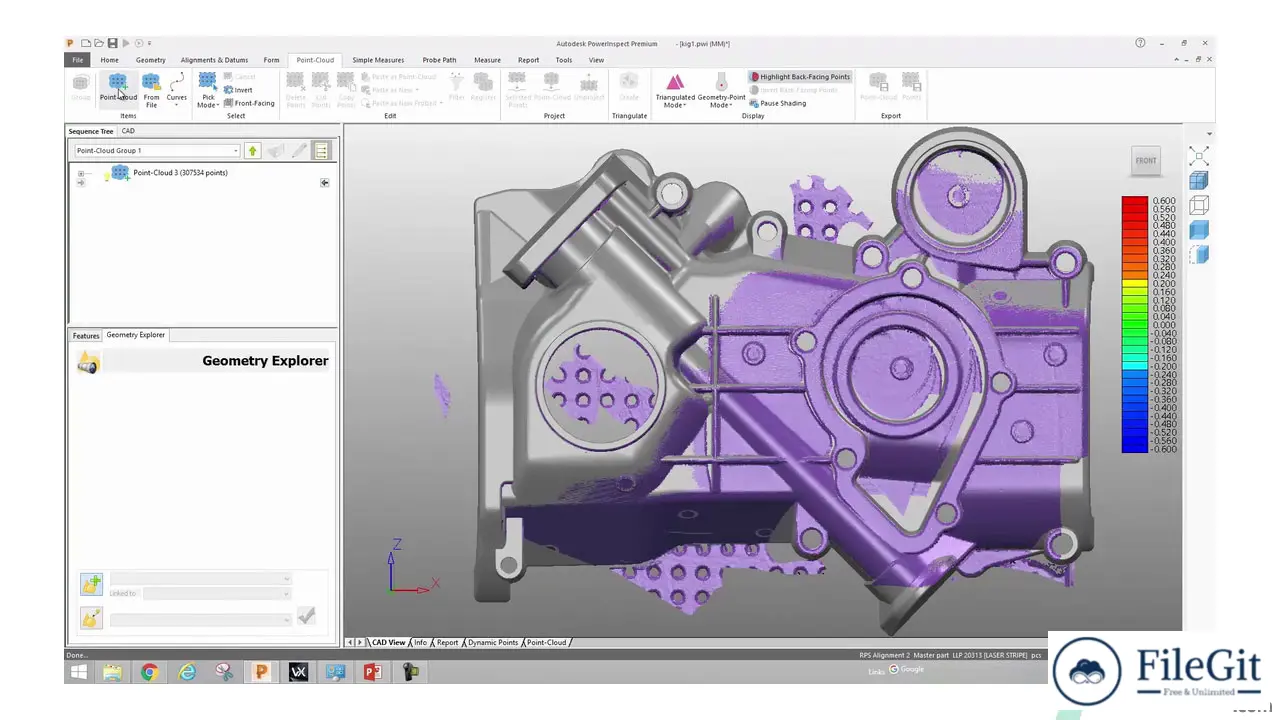Open the View ribbon tab
Viewport: 1280px width, 720px height.
tap(596, 60)
